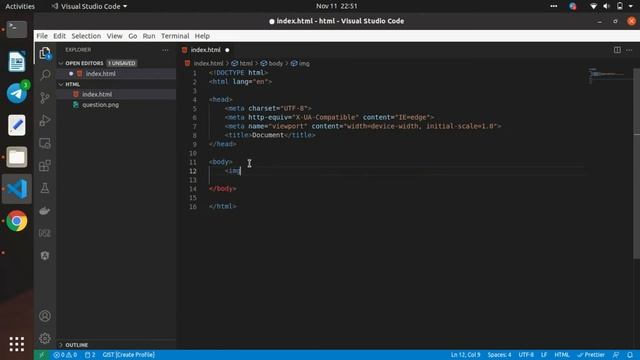
Task: Open the text editor app in dock
Action: pos(17,125)
